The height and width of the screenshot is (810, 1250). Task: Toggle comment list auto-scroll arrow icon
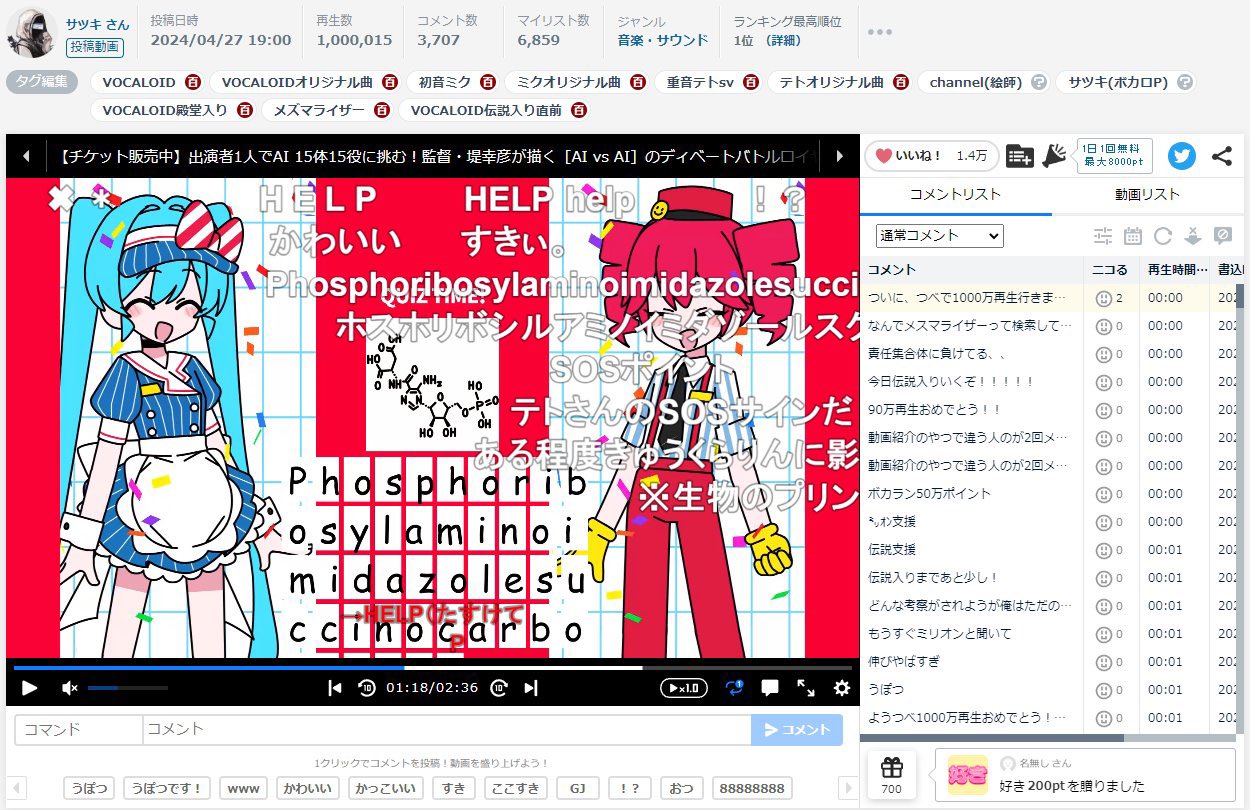coord(1192,236)
